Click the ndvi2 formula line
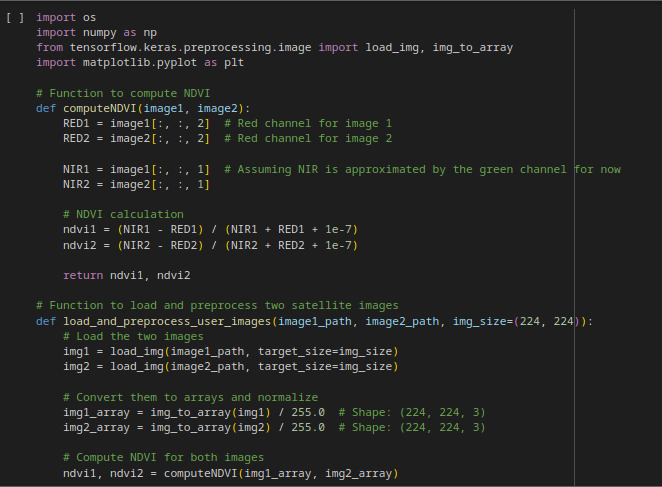Viewport: 662px width, 487px height. (x=210, y=244)
